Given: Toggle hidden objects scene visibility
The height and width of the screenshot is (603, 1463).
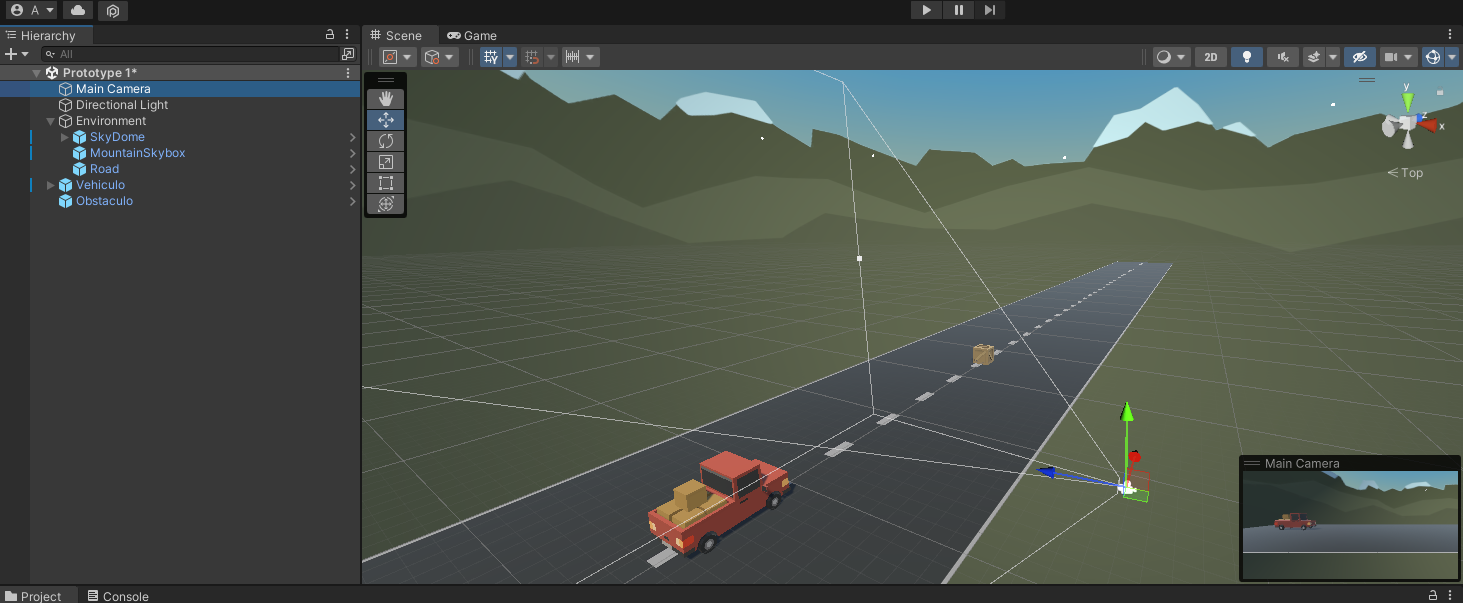Looking at the screenshot, I should pos(1357,57).
